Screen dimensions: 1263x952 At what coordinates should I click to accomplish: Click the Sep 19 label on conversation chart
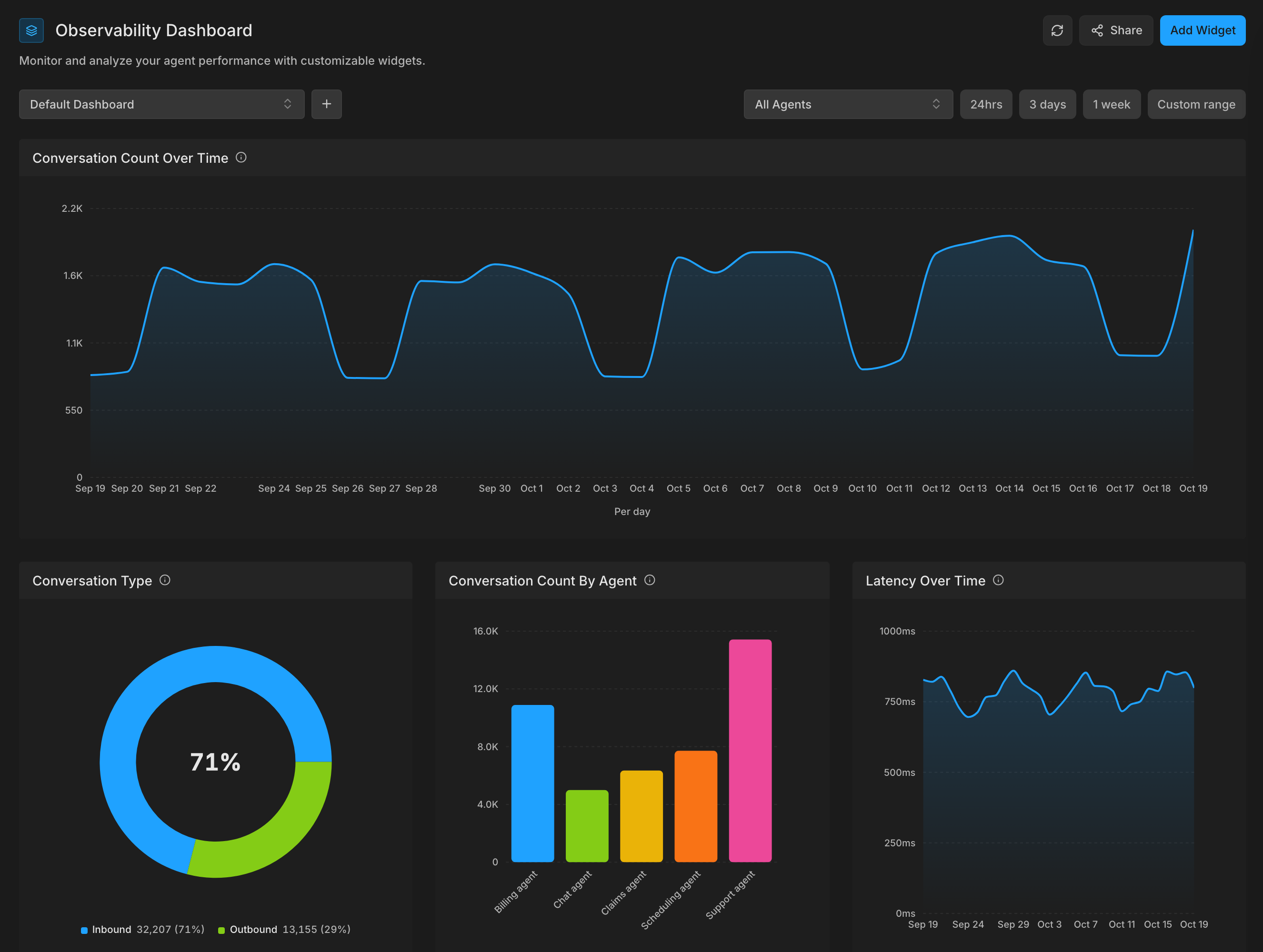(x=90, y=488)
